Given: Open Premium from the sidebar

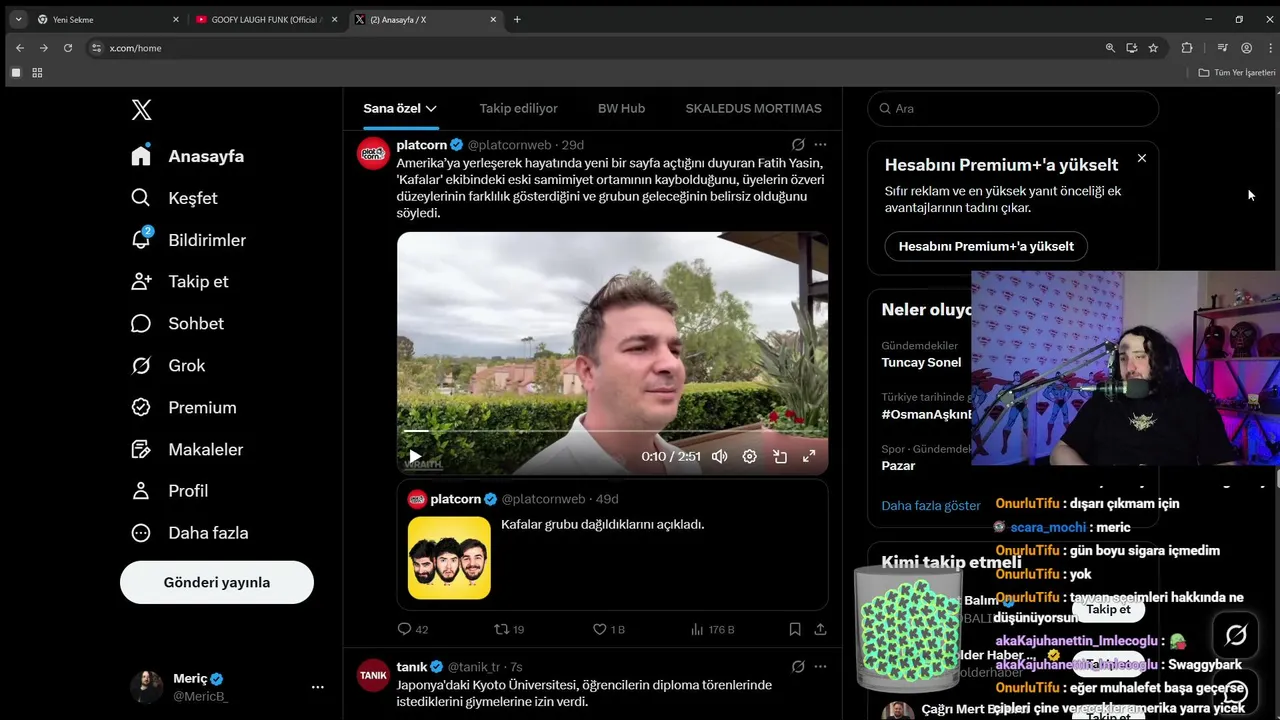Looking at the screenshot, I should (x=184, y=408).
